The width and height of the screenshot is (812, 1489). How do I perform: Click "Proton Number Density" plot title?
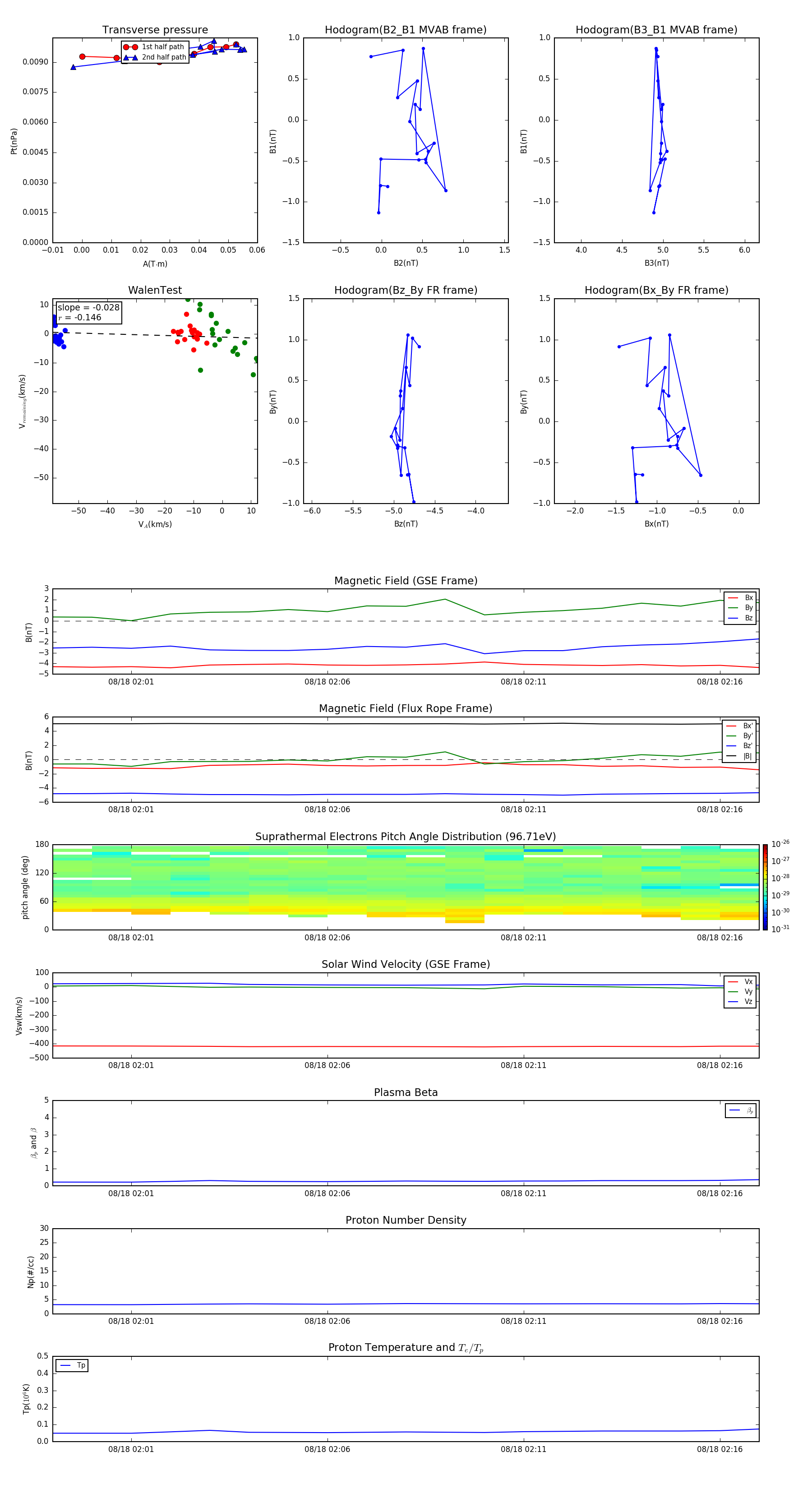[x=406, y=1220]
